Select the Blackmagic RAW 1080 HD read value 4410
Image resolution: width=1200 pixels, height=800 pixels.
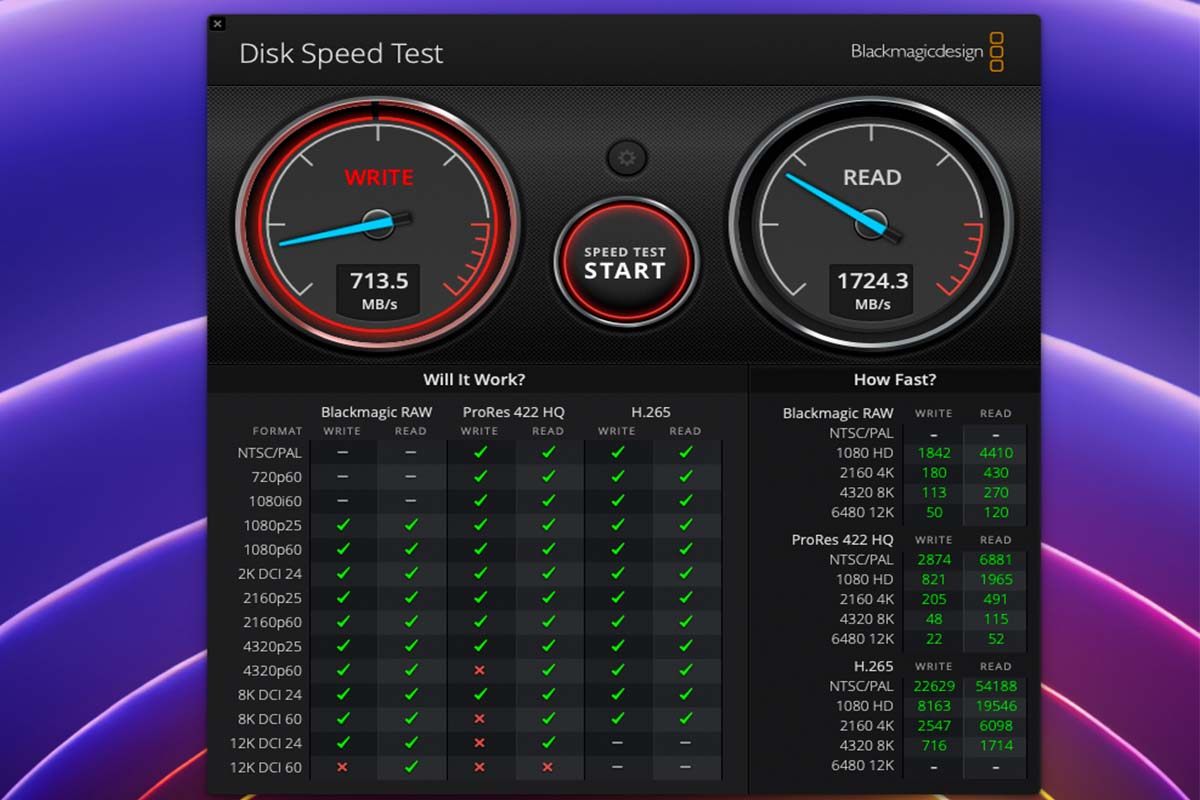[995, 453]
